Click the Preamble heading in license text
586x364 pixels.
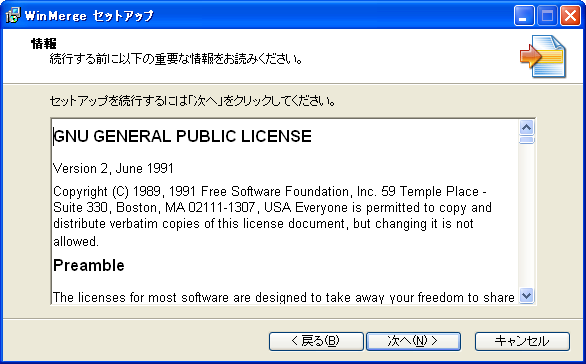click(89, 265)
